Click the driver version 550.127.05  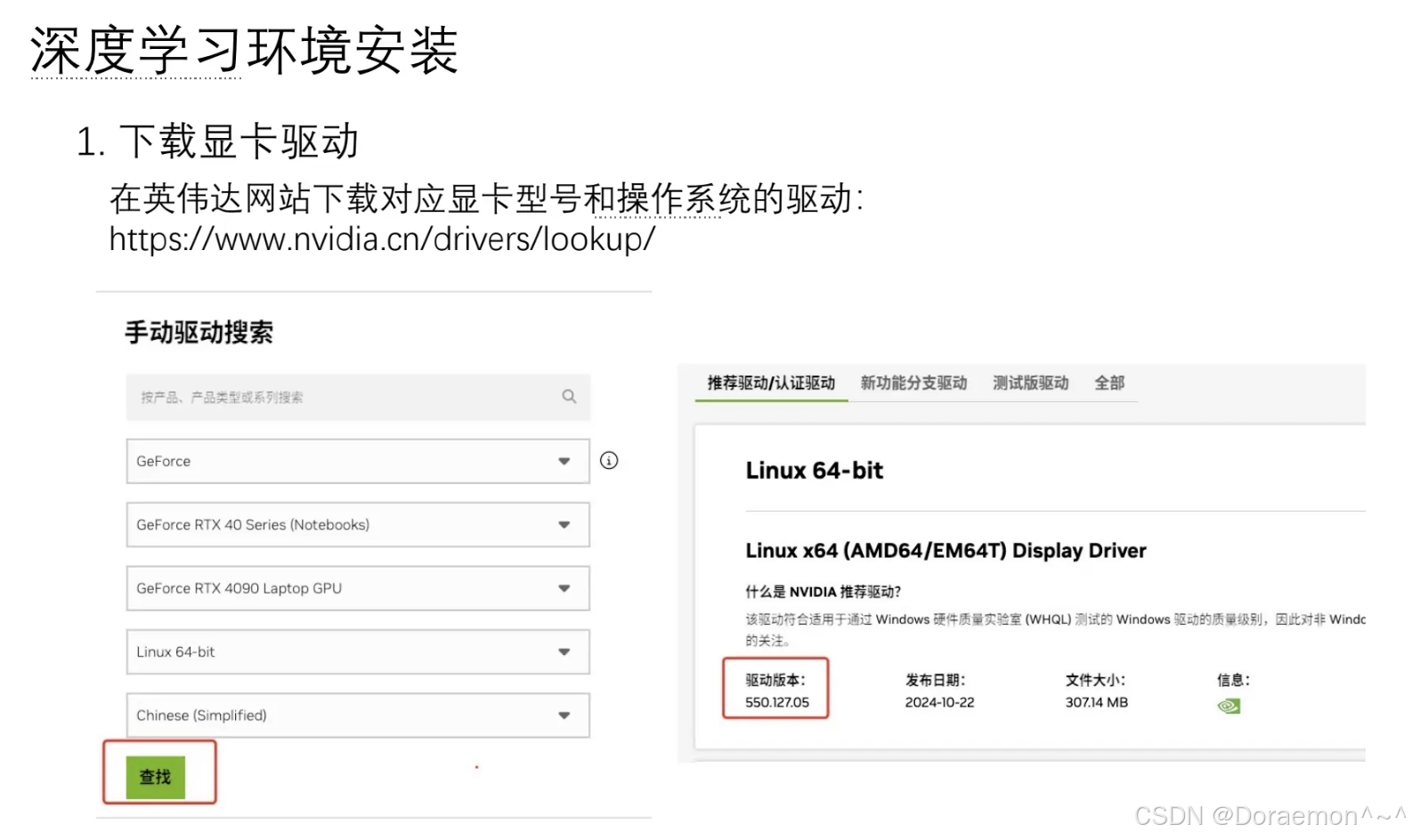tap(777, 702)
